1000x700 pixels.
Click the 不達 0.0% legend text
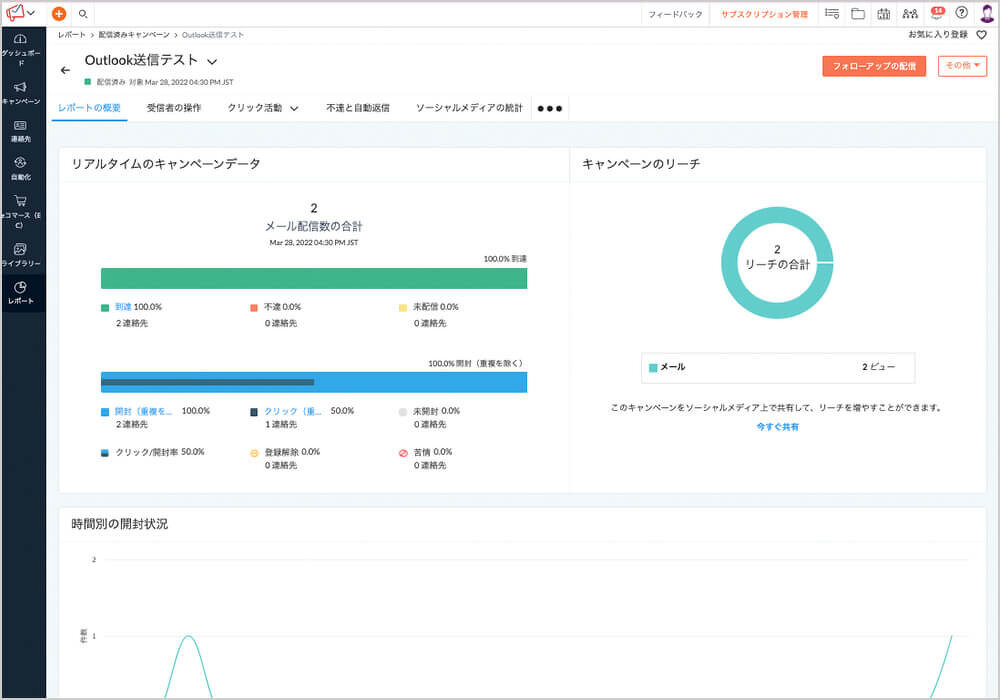[x=283, y=307]
